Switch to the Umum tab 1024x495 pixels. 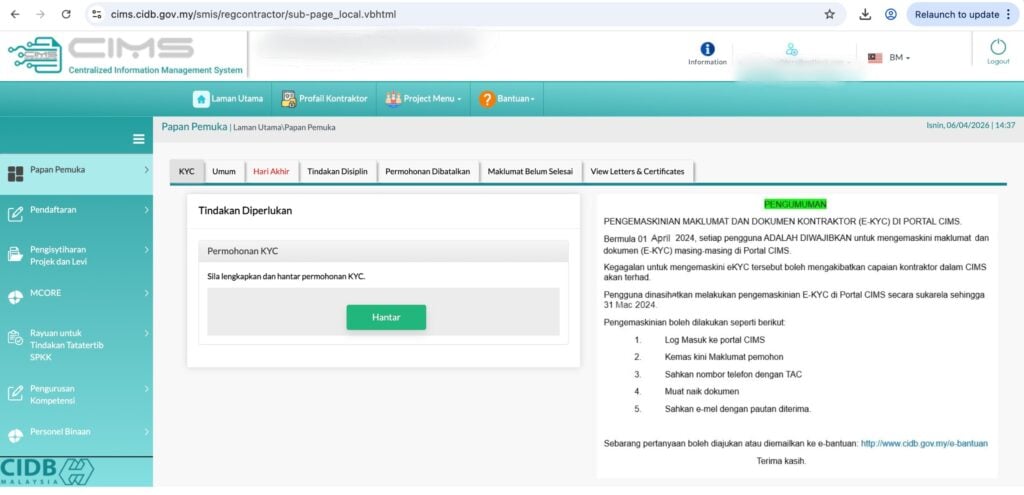[224, 172]
